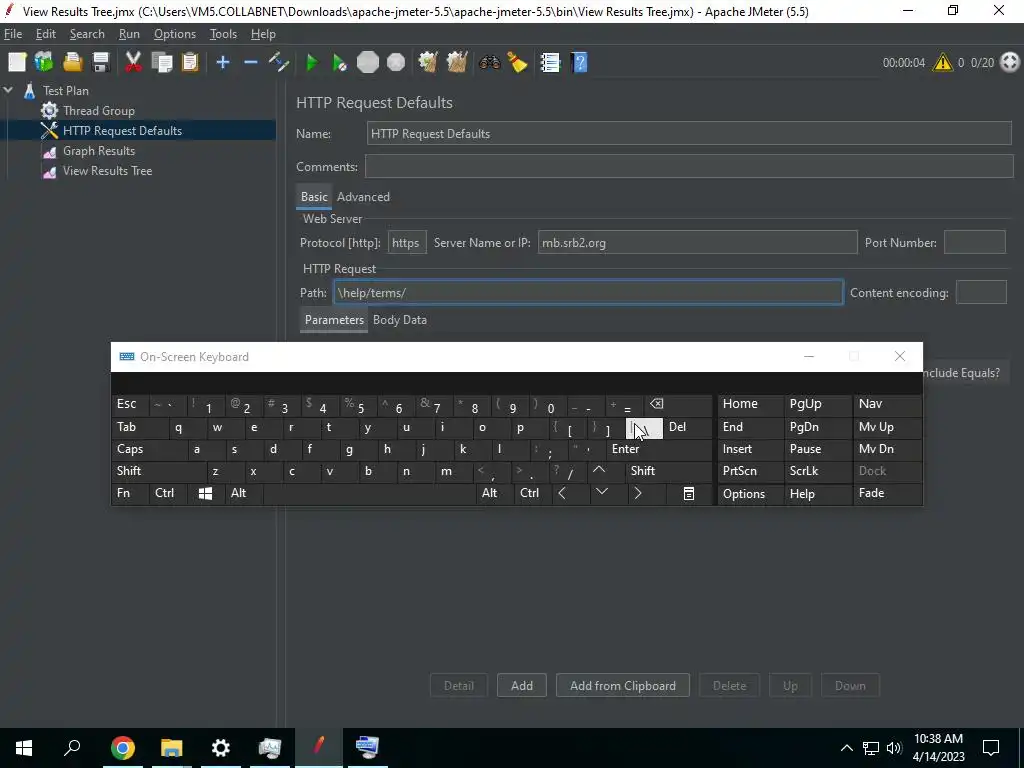Select Graph Results in the tree
This screenshot has height=768, width=1024.
[x=99, y=151]
